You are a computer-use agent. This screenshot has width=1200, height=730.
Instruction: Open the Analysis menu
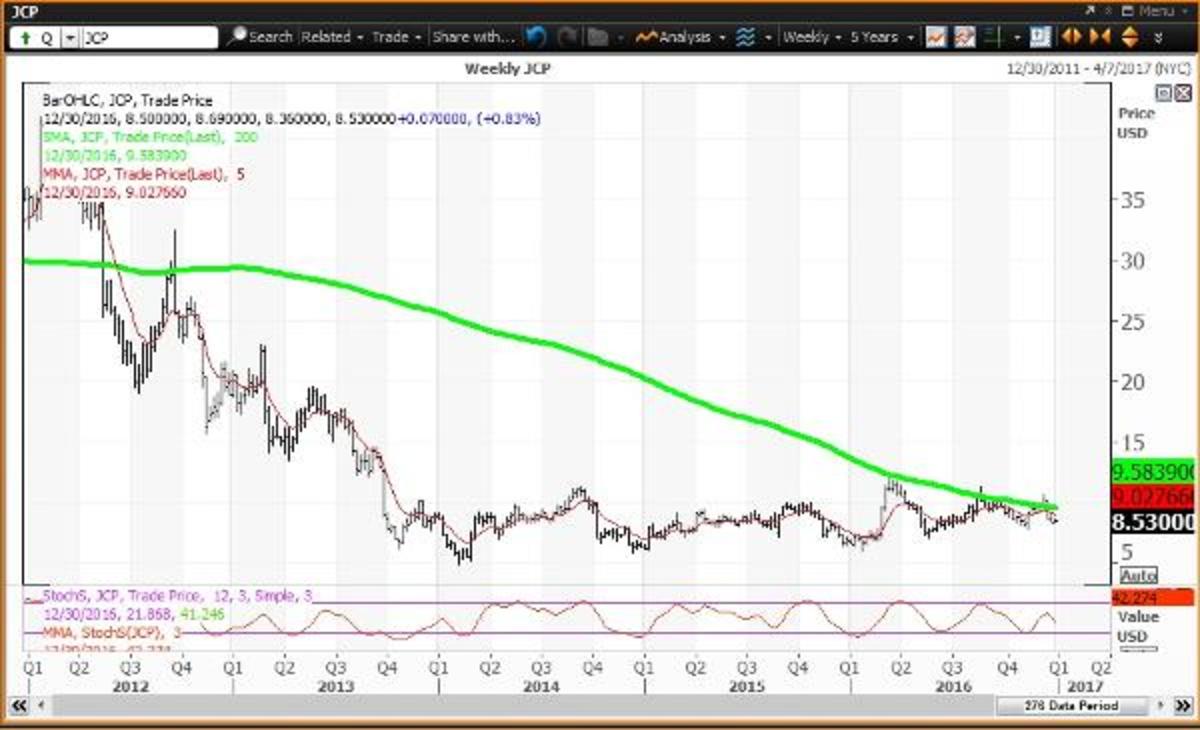coord(679,37)
